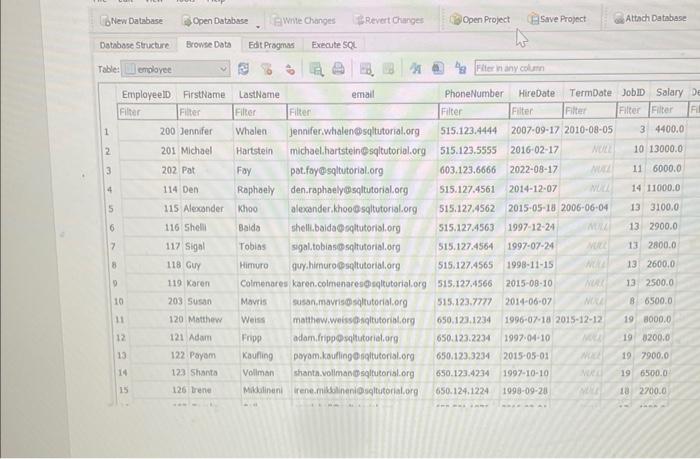Sort by the Salary column header
The width and height of the screenshot is (700, 459).
669,92
